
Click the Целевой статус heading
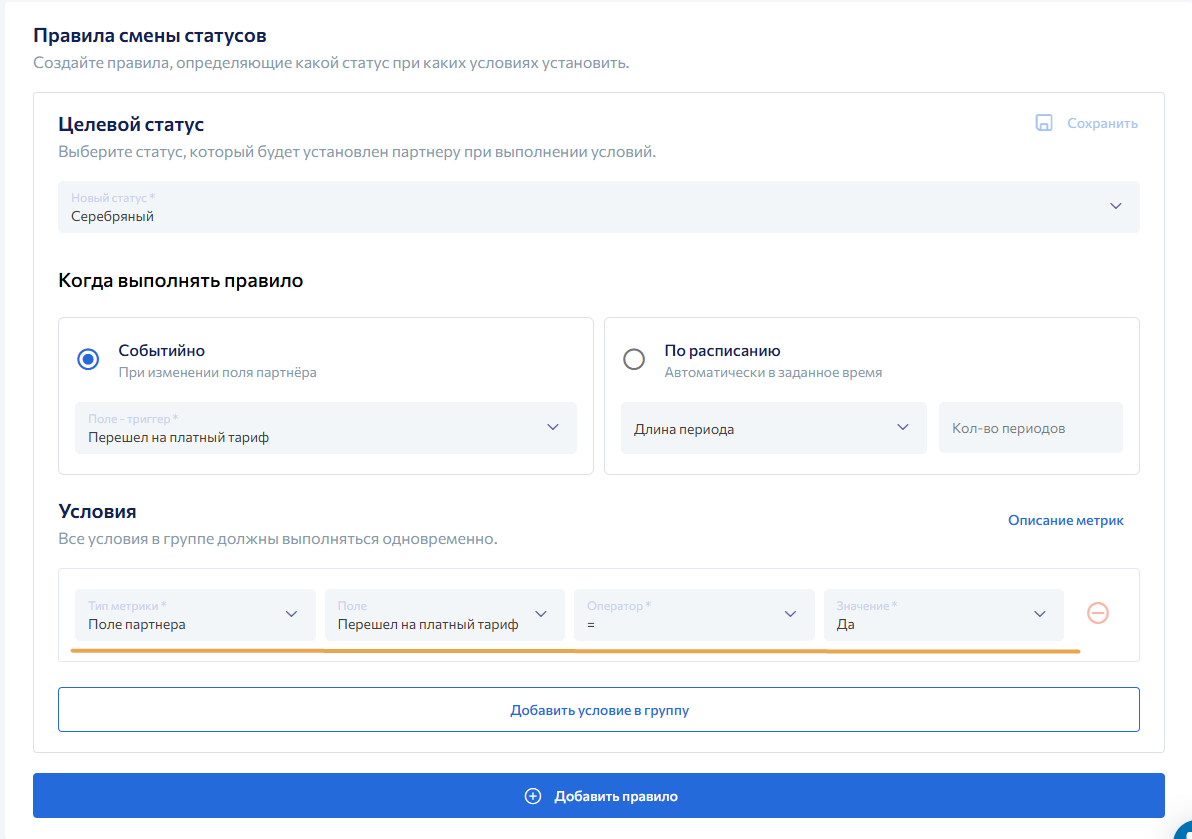(131, 125)
